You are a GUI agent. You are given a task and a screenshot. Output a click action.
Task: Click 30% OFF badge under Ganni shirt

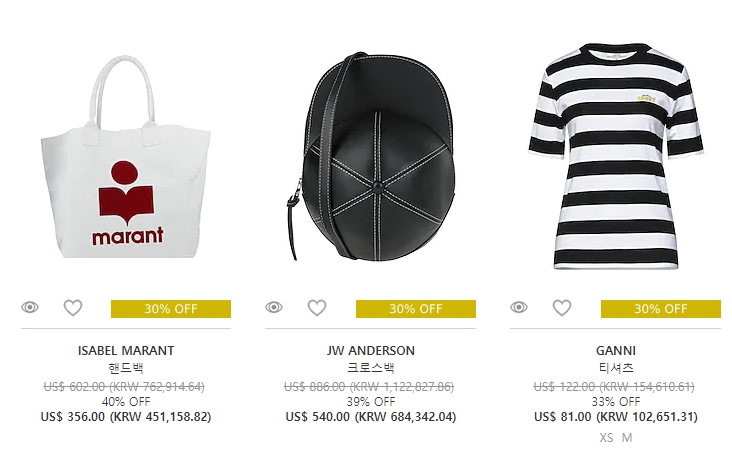pyautogui.click(x=661, y=309)
